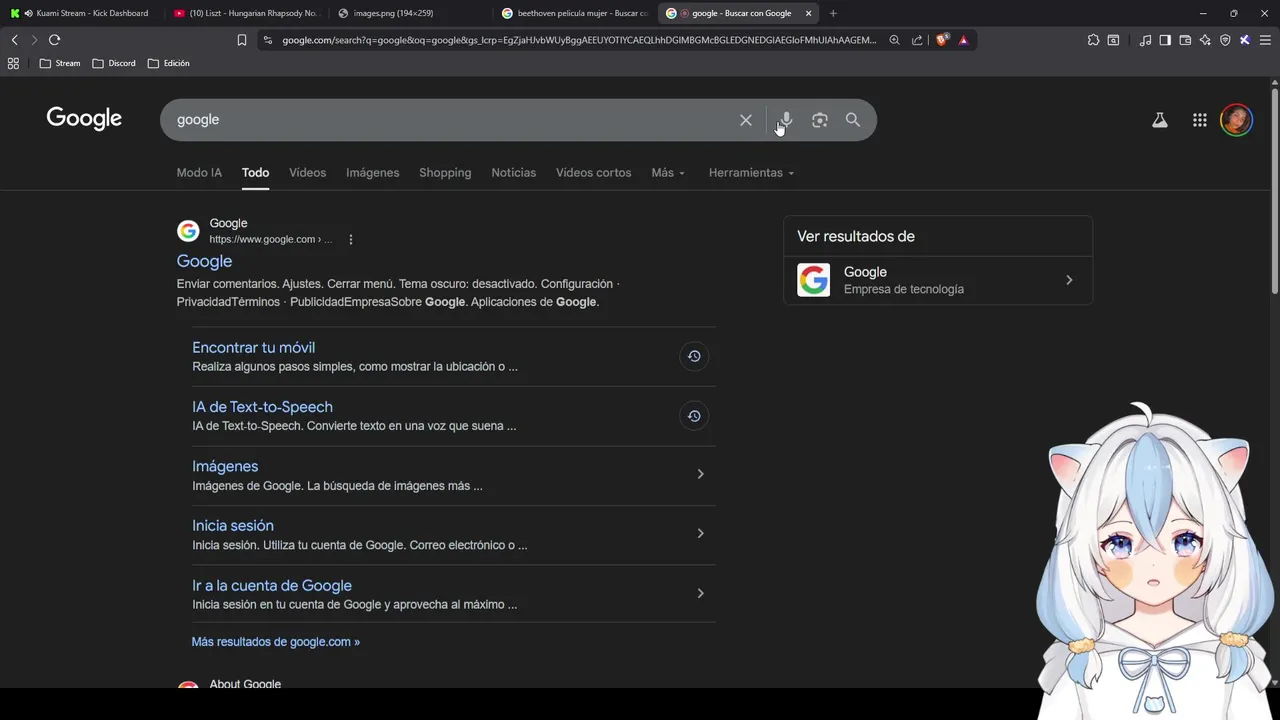Open Ir a la cuenta de Google link
The width and height of the screenshot is (1280, 720).
(x=272, y=586)
